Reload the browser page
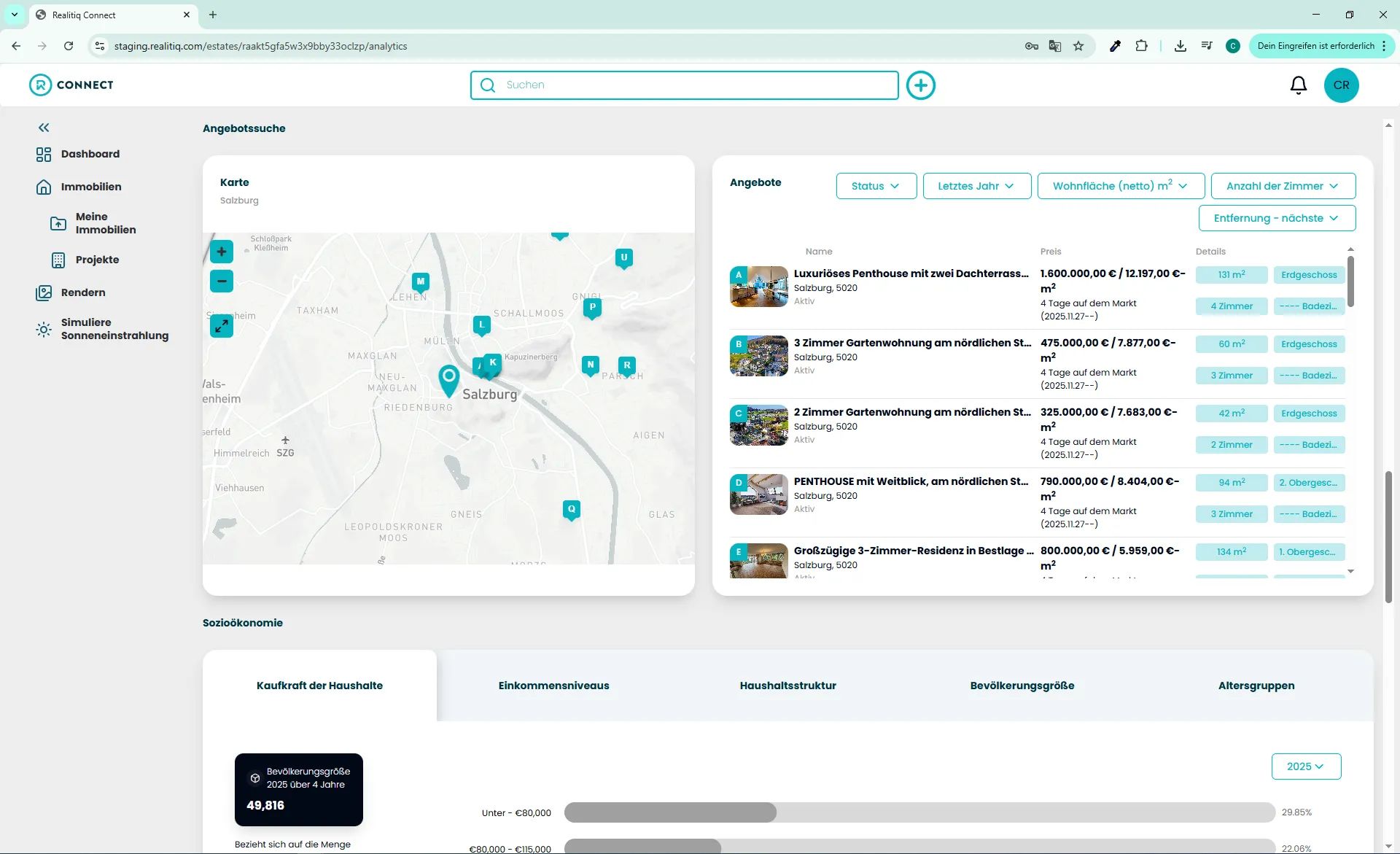Viewport: 1400px width, 854px height. click(x=69, y=46)
